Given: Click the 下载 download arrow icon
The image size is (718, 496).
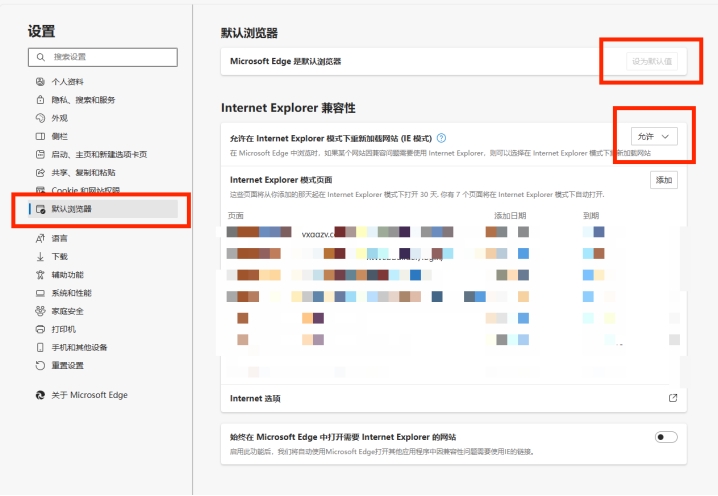Looking at the screenshot, I should pyautogui.click(x=40, y=257).
